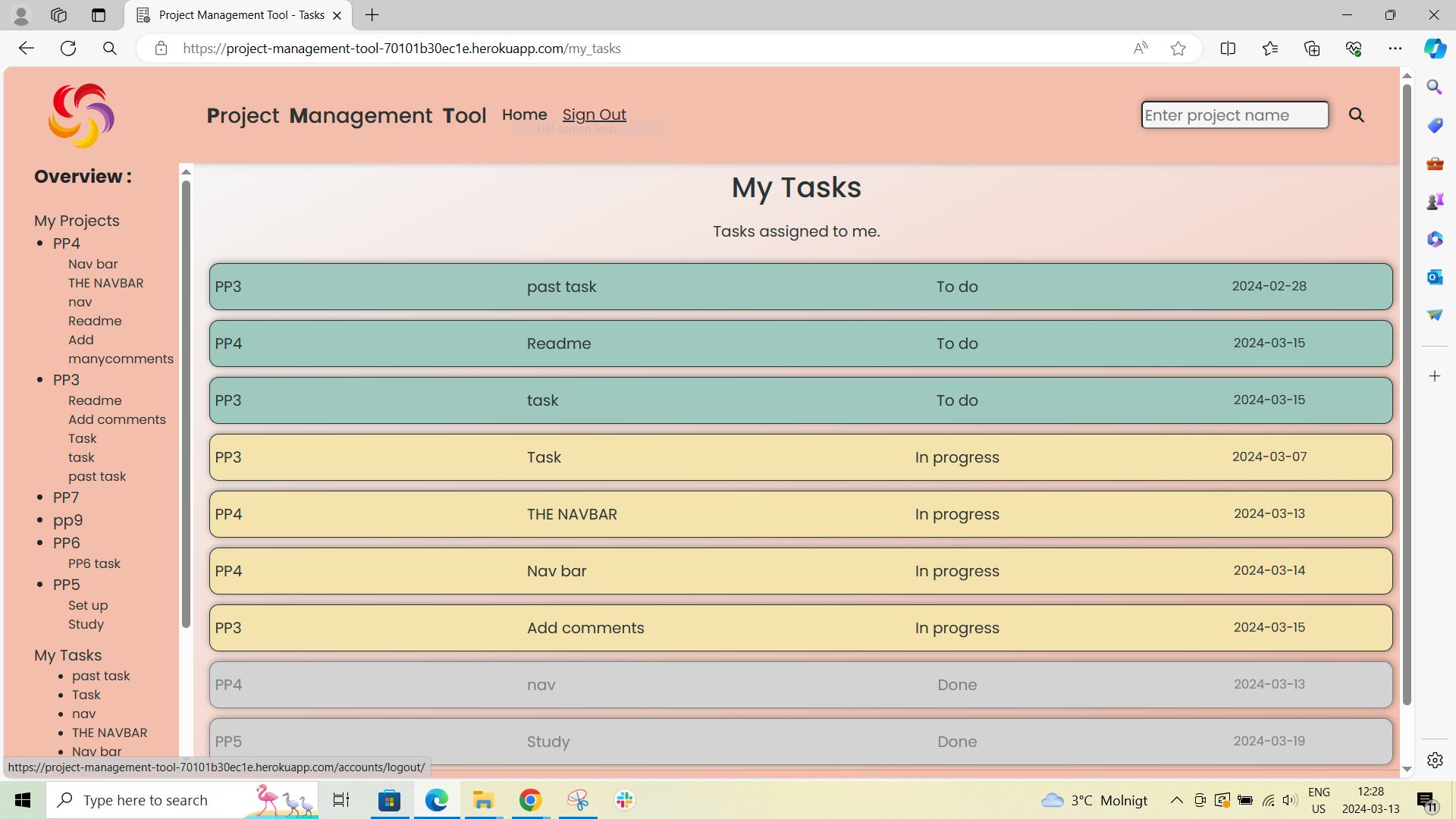Open Microsoft Store from the taskbar
Viewport: 1456px width, 819px height.
[389, 799]
